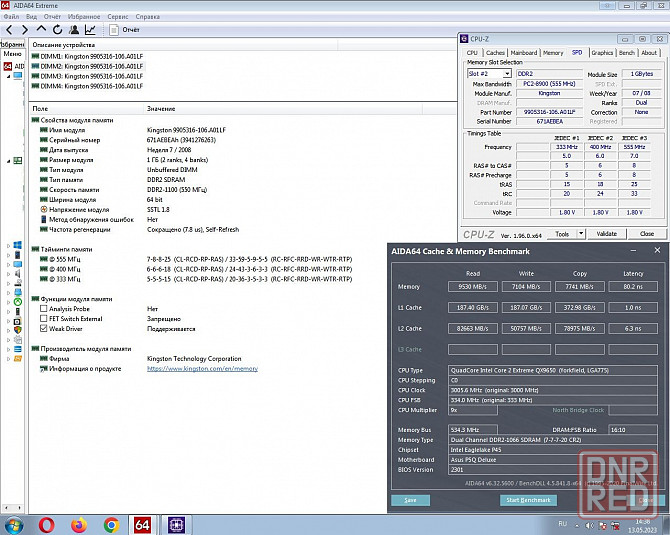Uncheck the Weak Driver checkbox
The image size is (670, 535).
[x=44, y=329]
